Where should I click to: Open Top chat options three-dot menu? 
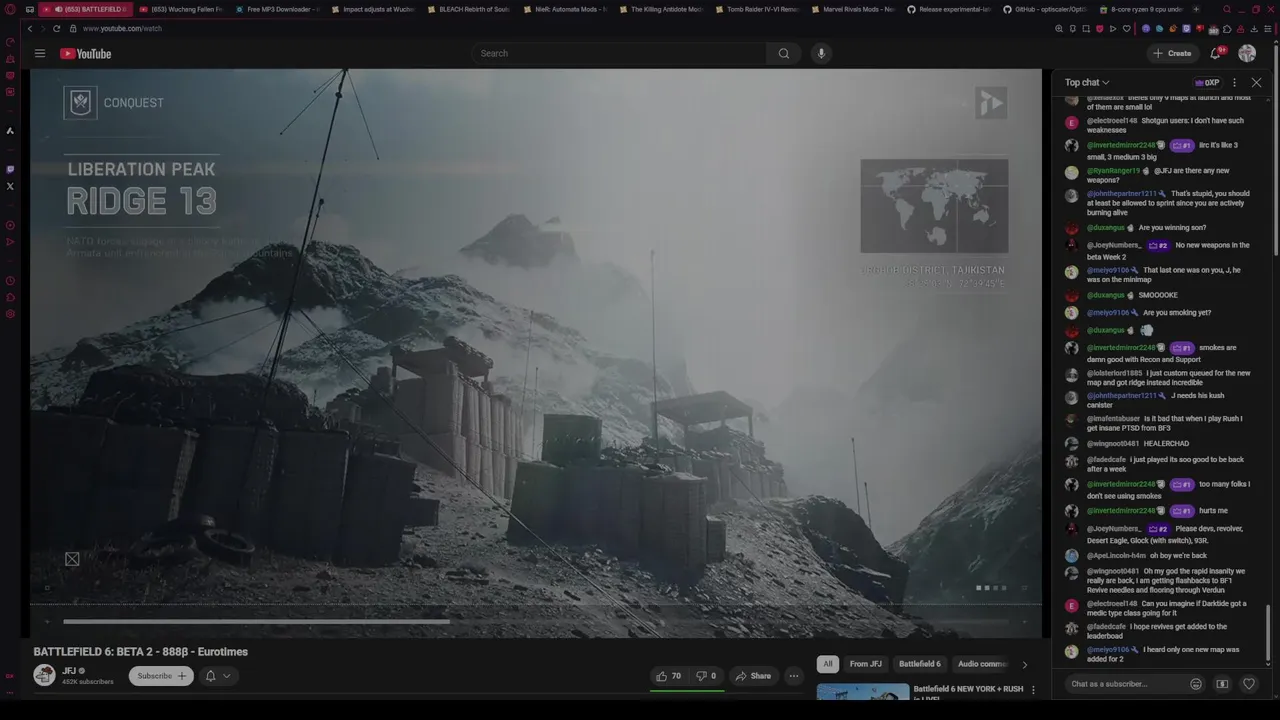coord(1234,83)
